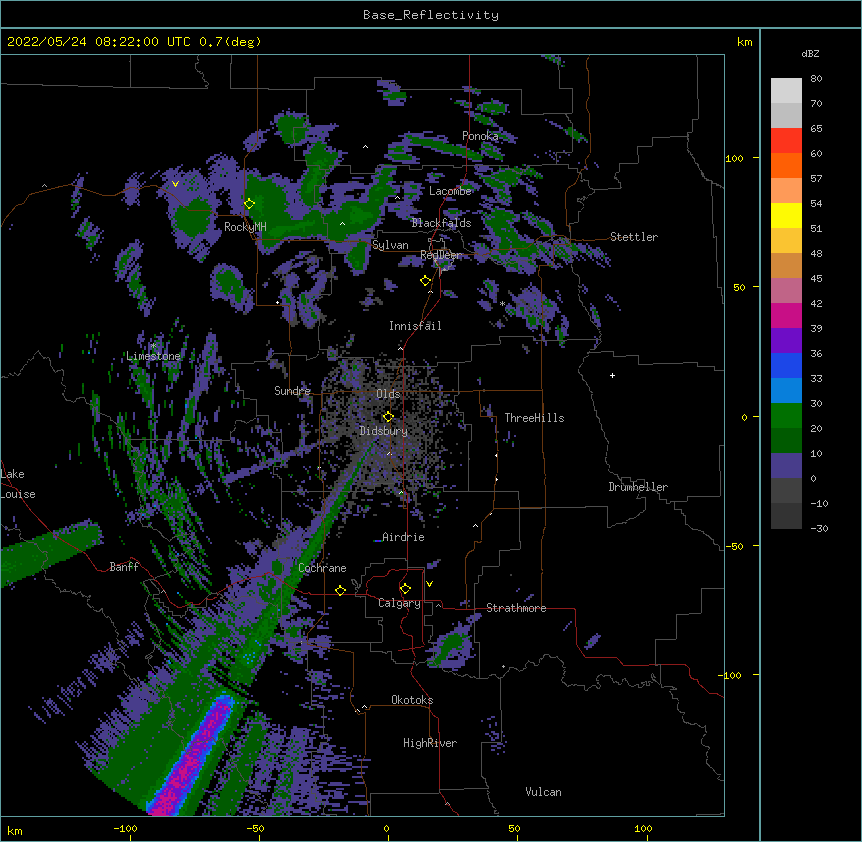
Task: Click the purple 36-39 dBZ legend swatch
Action: [x=786, y=341]
